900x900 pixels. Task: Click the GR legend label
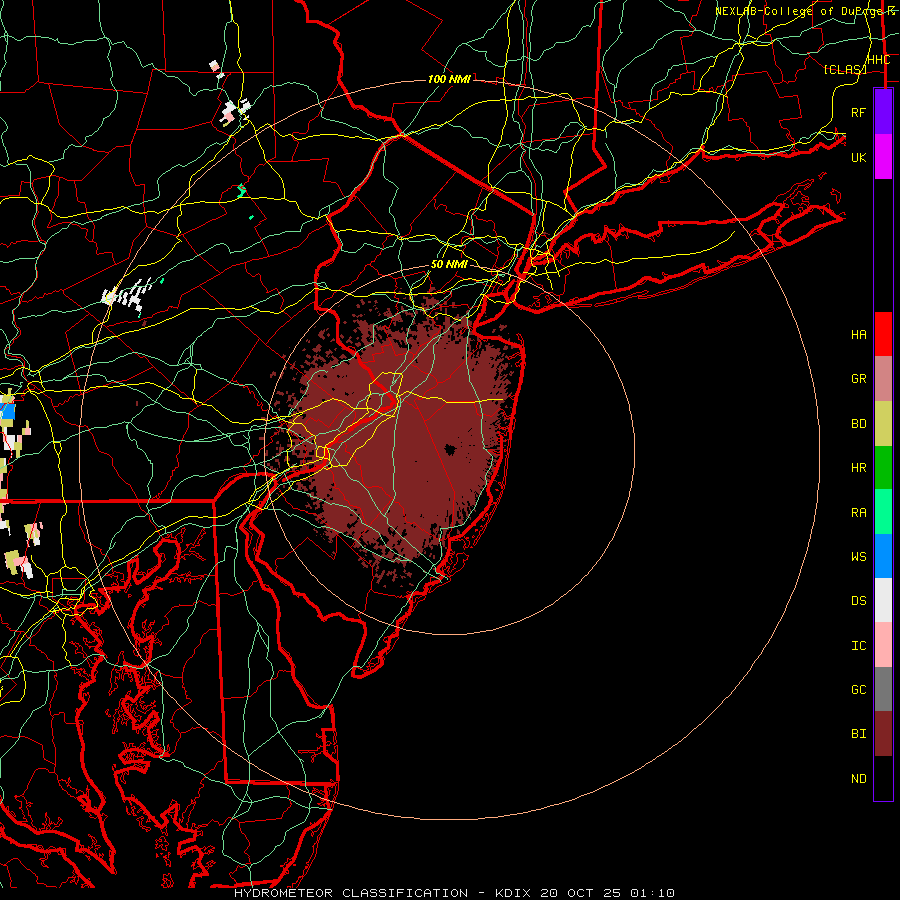[858, 378]
